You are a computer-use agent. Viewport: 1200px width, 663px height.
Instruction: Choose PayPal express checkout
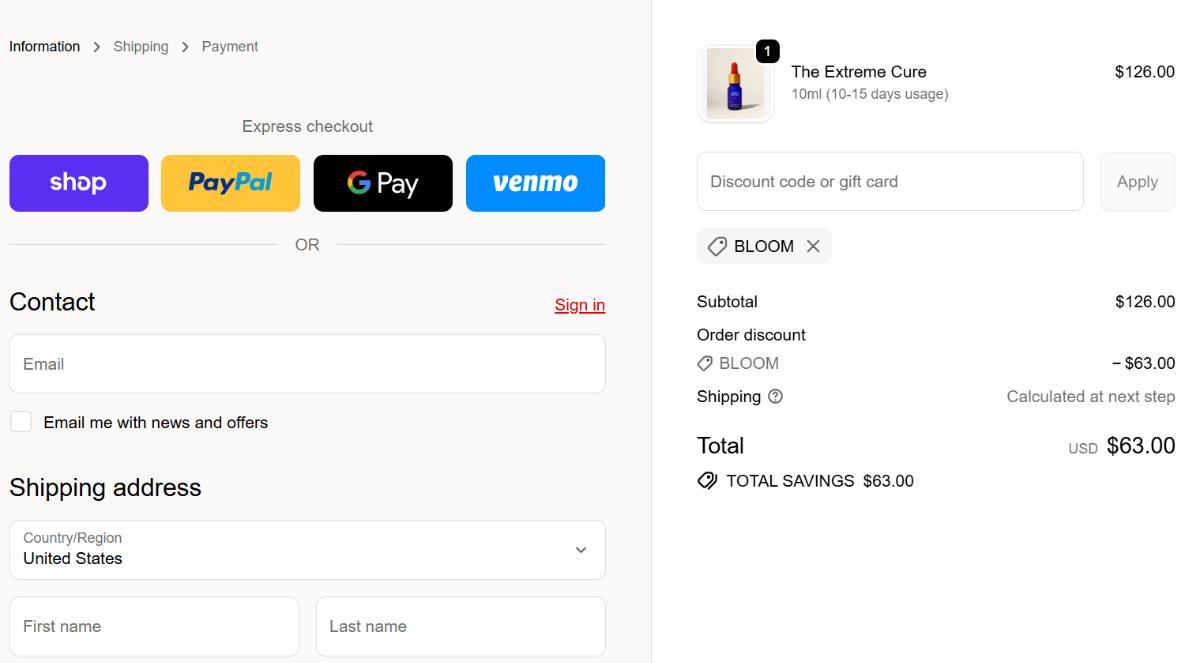(x=230, y=183)
